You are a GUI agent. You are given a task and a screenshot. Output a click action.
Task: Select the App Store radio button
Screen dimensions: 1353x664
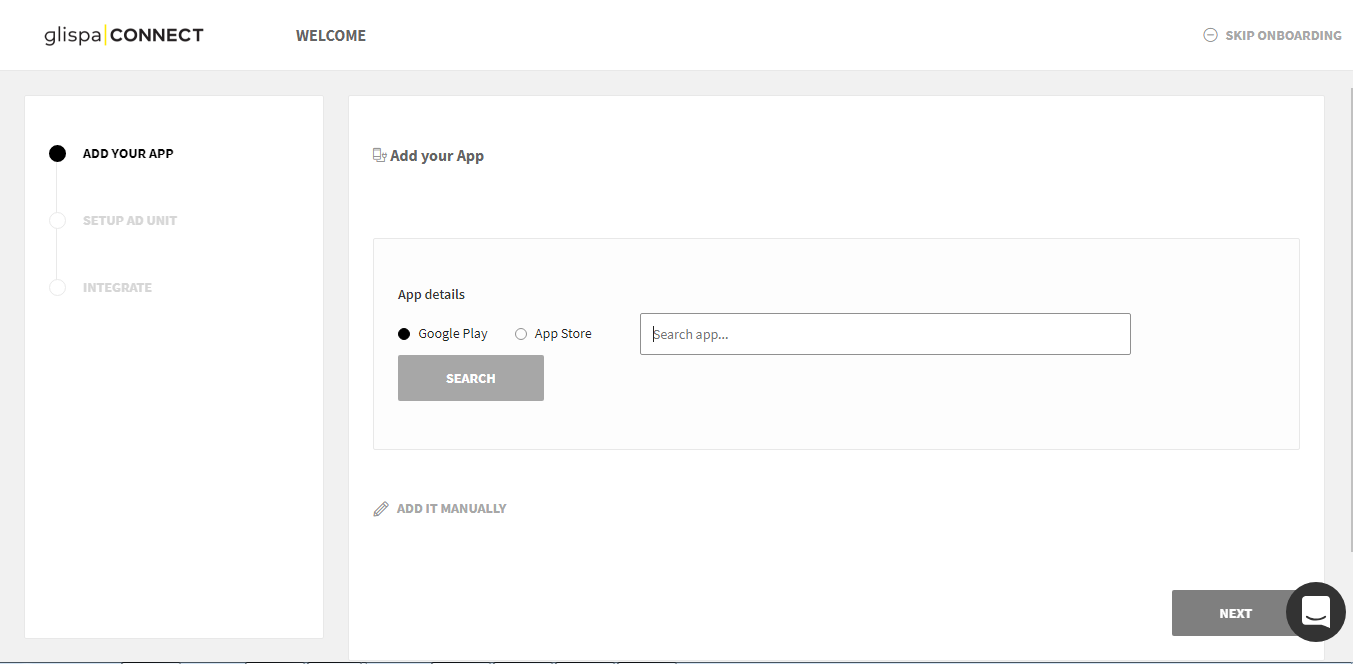(x=521, y=334)
